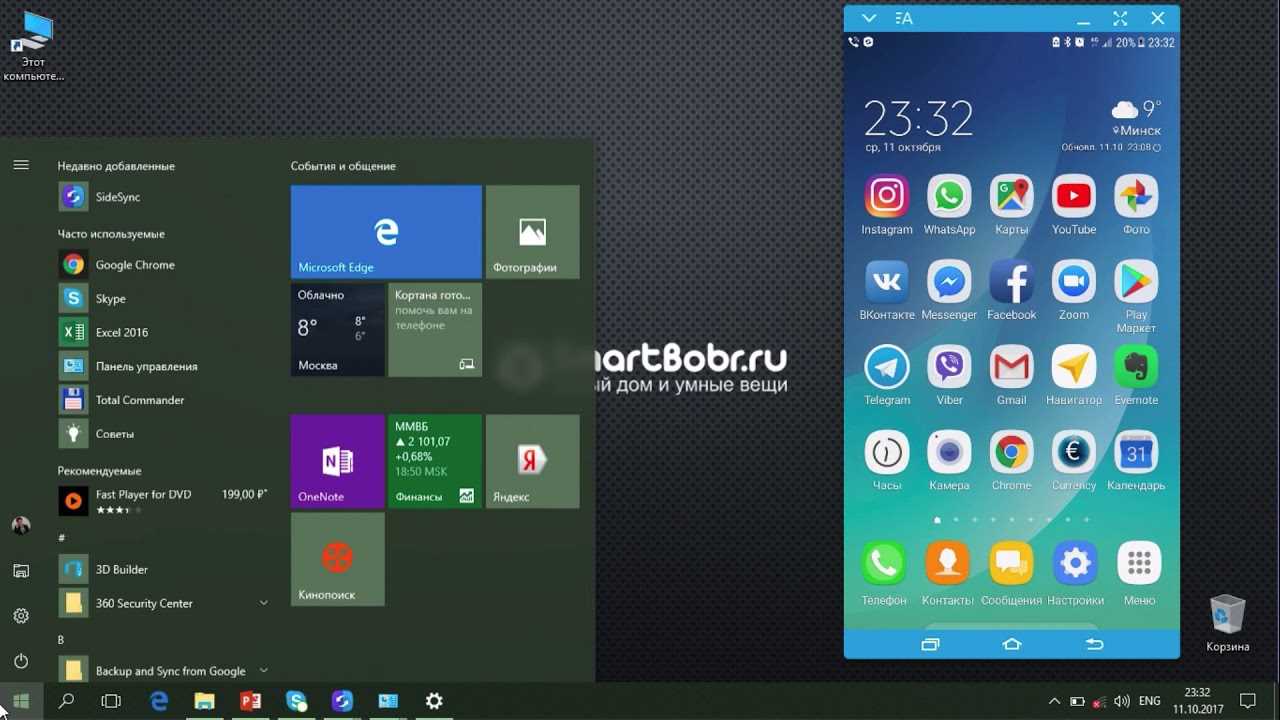Open the Финансы ММВБ tile
The image size is (1280, 720).
click(x=435, y=461)
